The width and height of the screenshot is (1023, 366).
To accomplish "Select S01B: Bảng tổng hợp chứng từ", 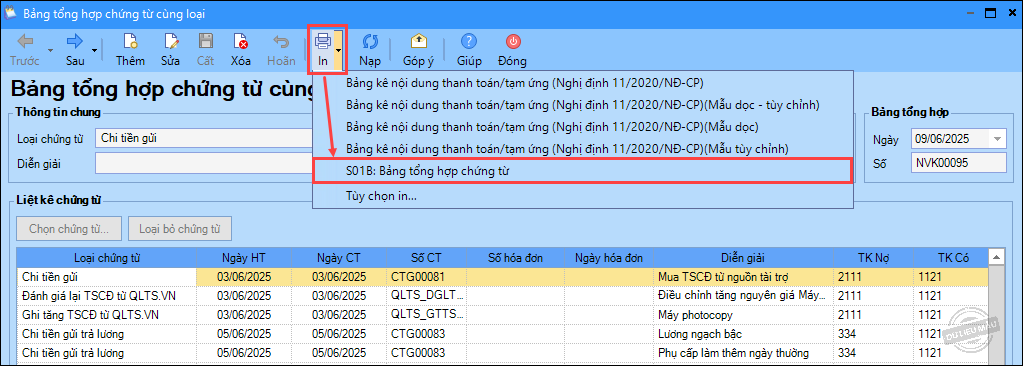I will (583, 172).
